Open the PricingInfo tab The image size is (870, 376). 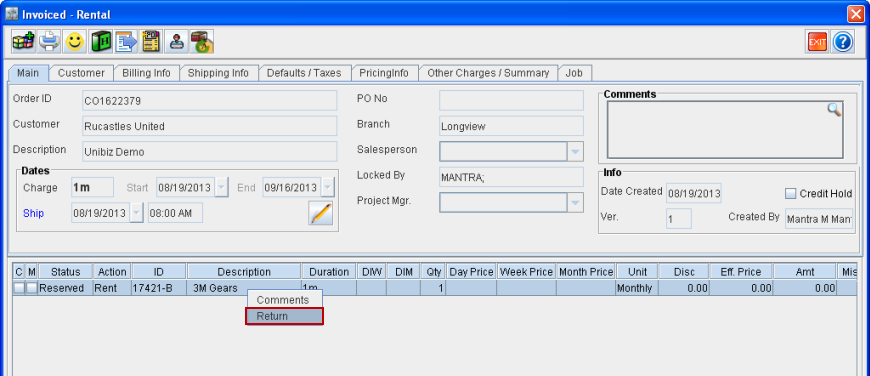coord(384,73)
